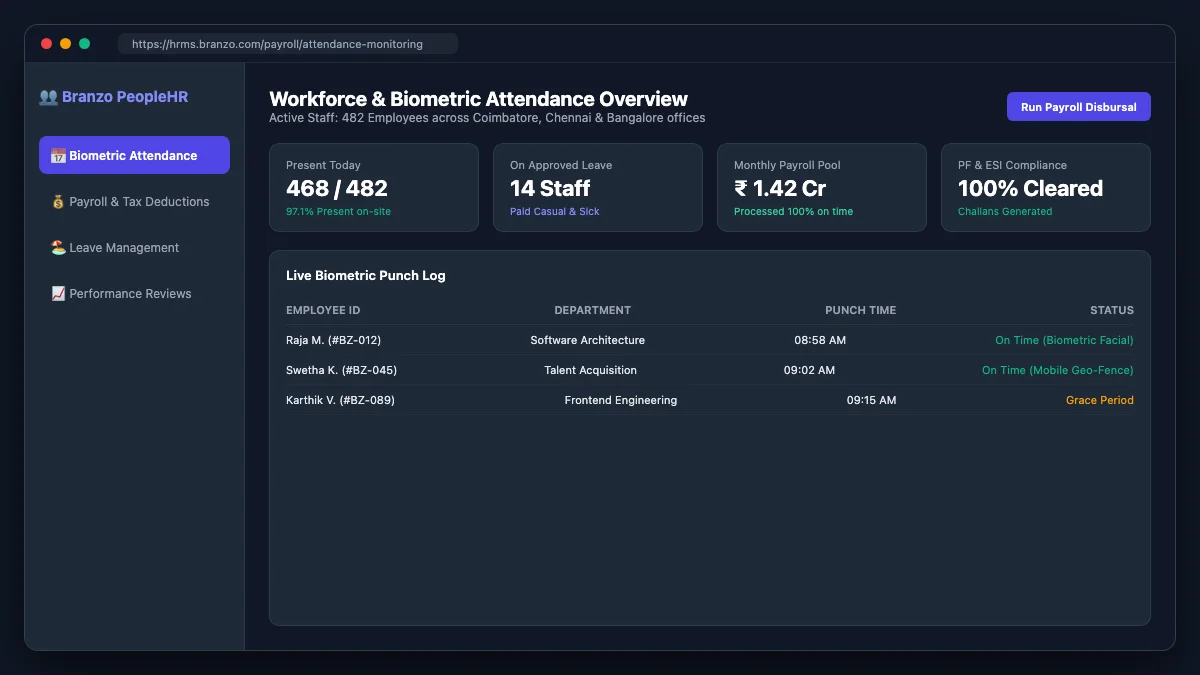
Task: Click the 14 Staff value
Action: [x=550, y=188]
